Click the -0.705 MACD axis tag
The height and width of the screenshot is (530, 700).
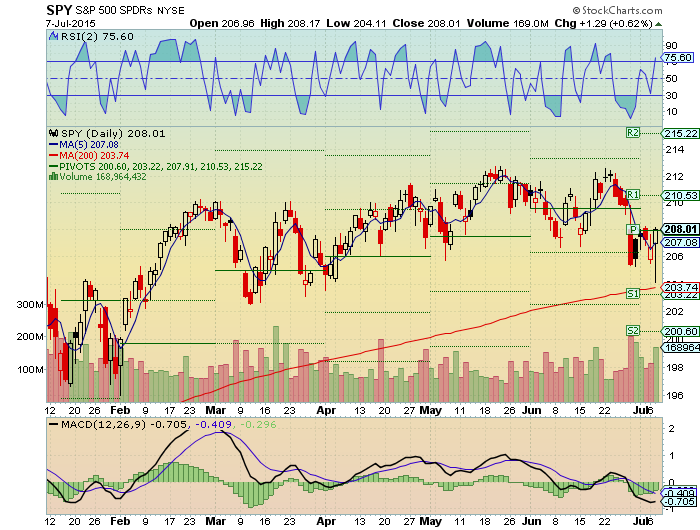point(679,502)
